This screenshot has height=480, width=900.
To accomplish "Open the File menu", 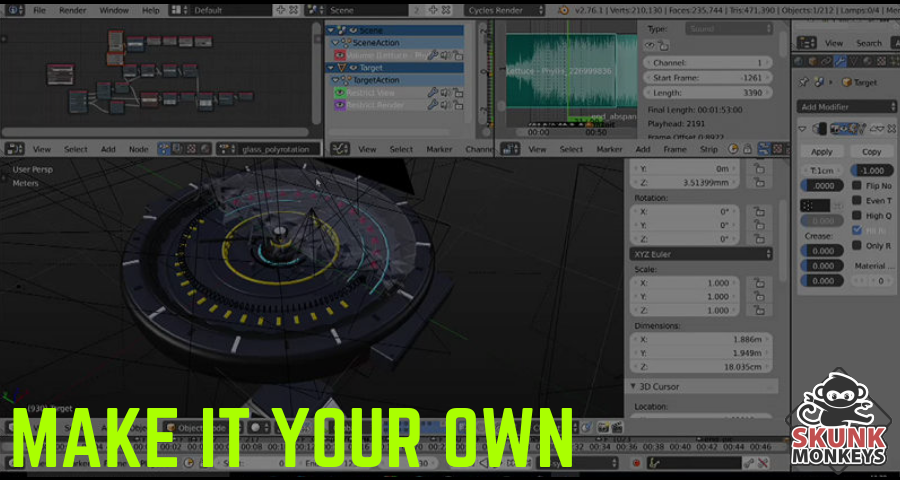I will click(40, 10).
